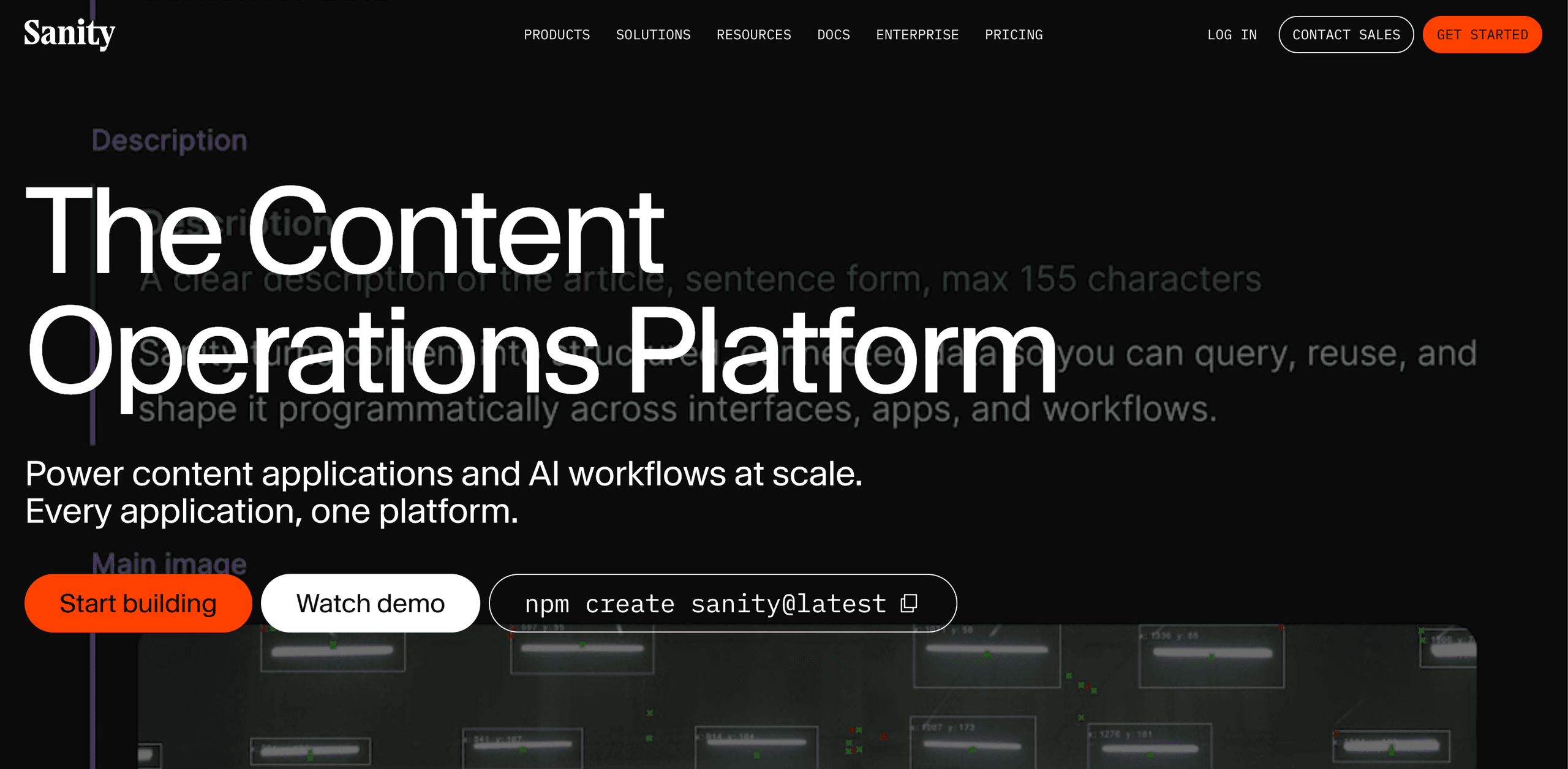1568x769 pixels.
Task: Click the Sanity logo
Action: pos(69,34)
